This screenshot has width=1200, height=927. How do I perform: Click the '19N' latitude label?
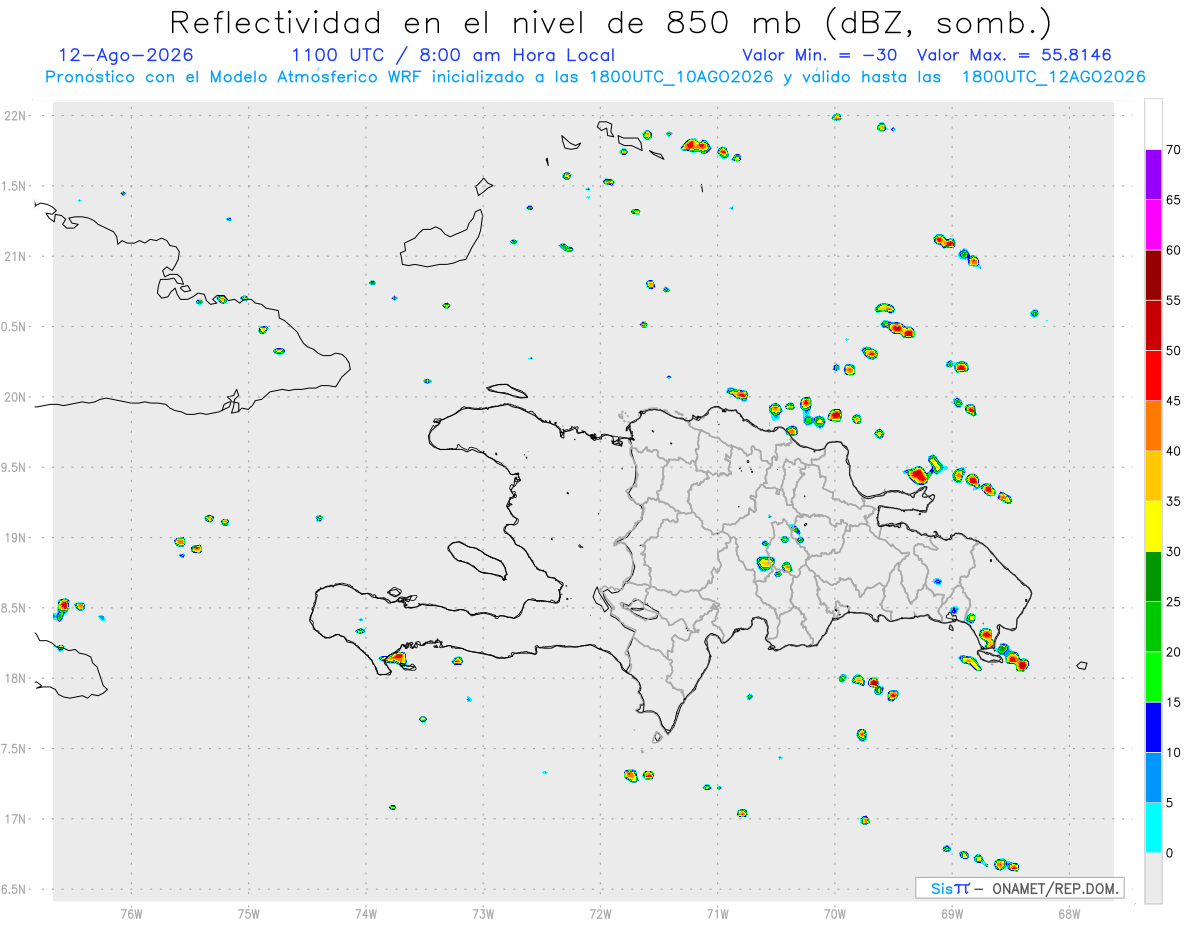click(17, 538)
